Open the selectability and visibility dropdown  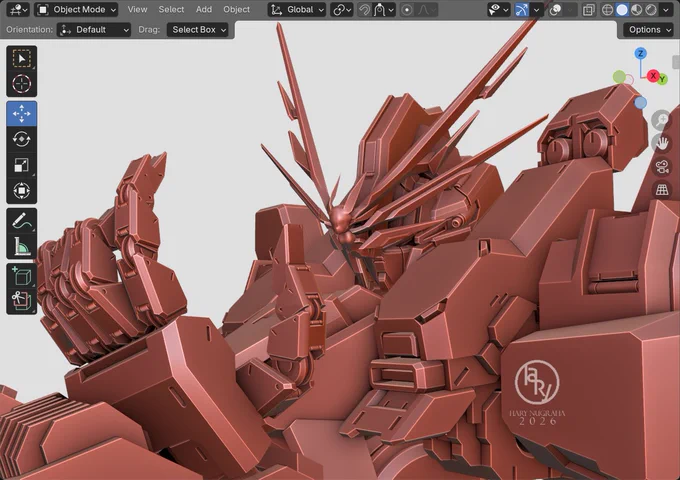click(498, 10)
